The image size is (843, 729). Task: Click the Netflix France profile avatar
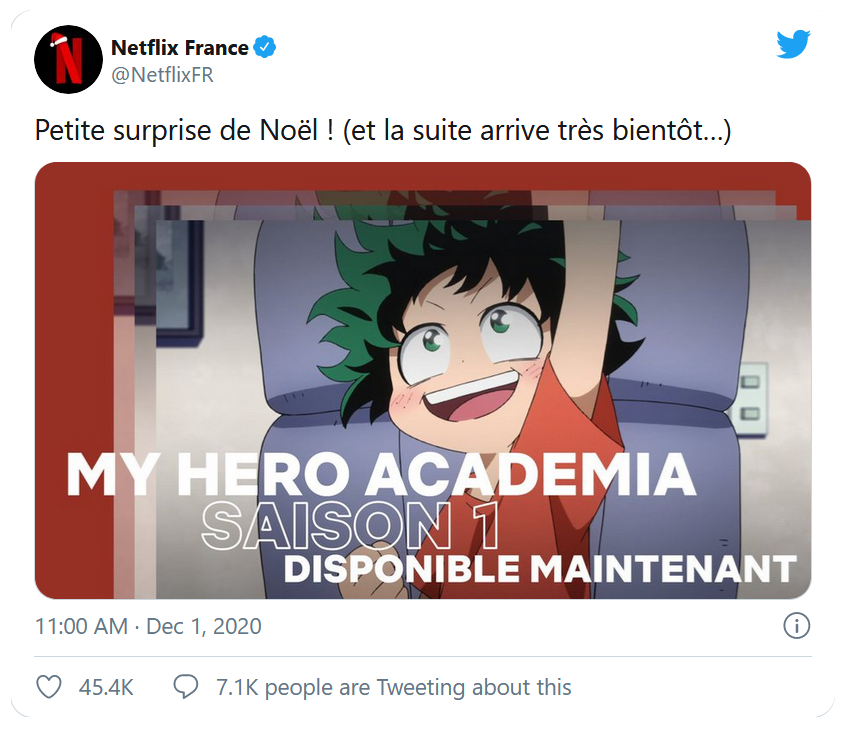[x=69, y=60]
